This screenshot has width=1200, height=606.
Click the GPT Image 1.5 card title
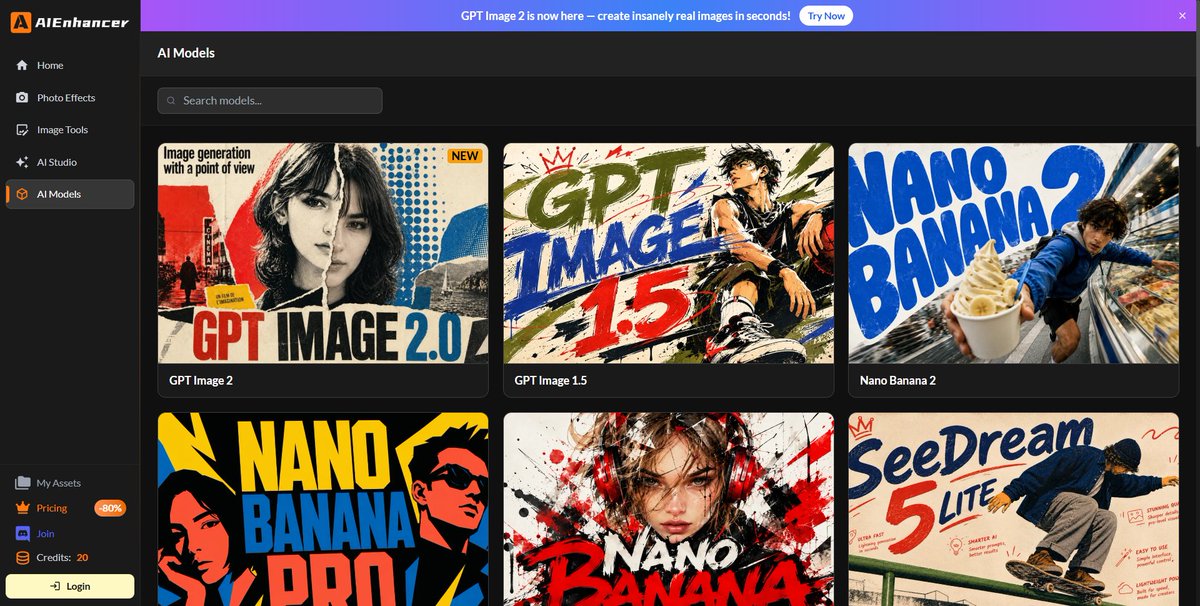point(551,381)
